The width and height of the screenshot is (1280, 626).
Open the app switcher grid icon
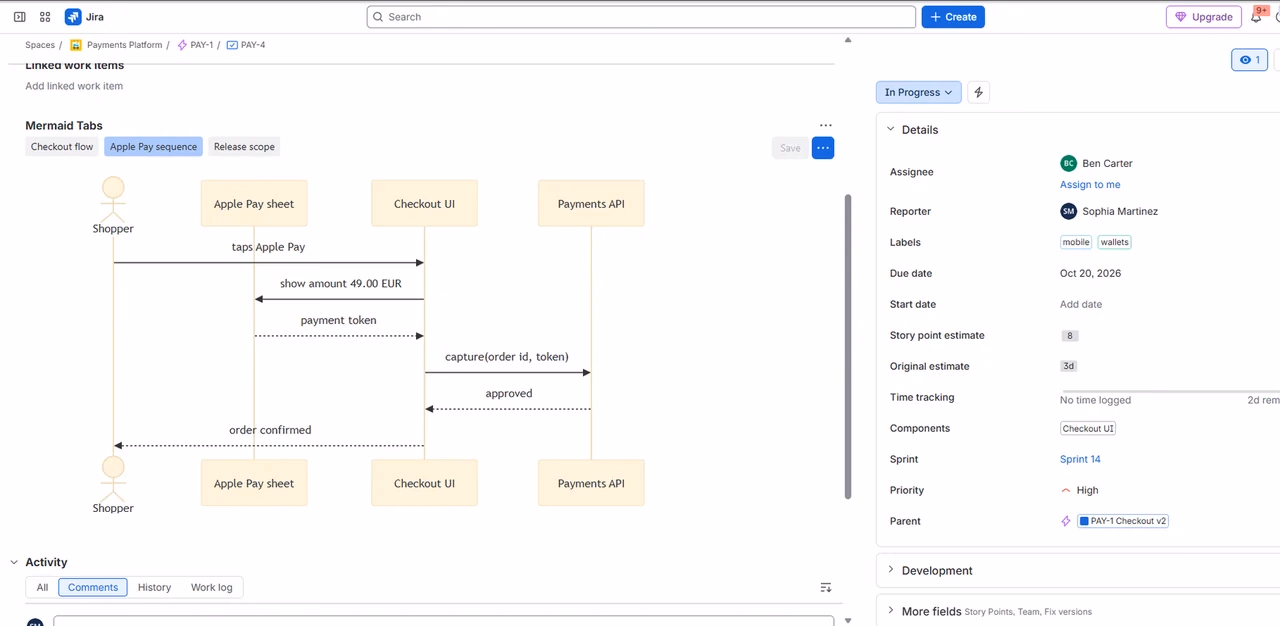click(x=45, y=17)
